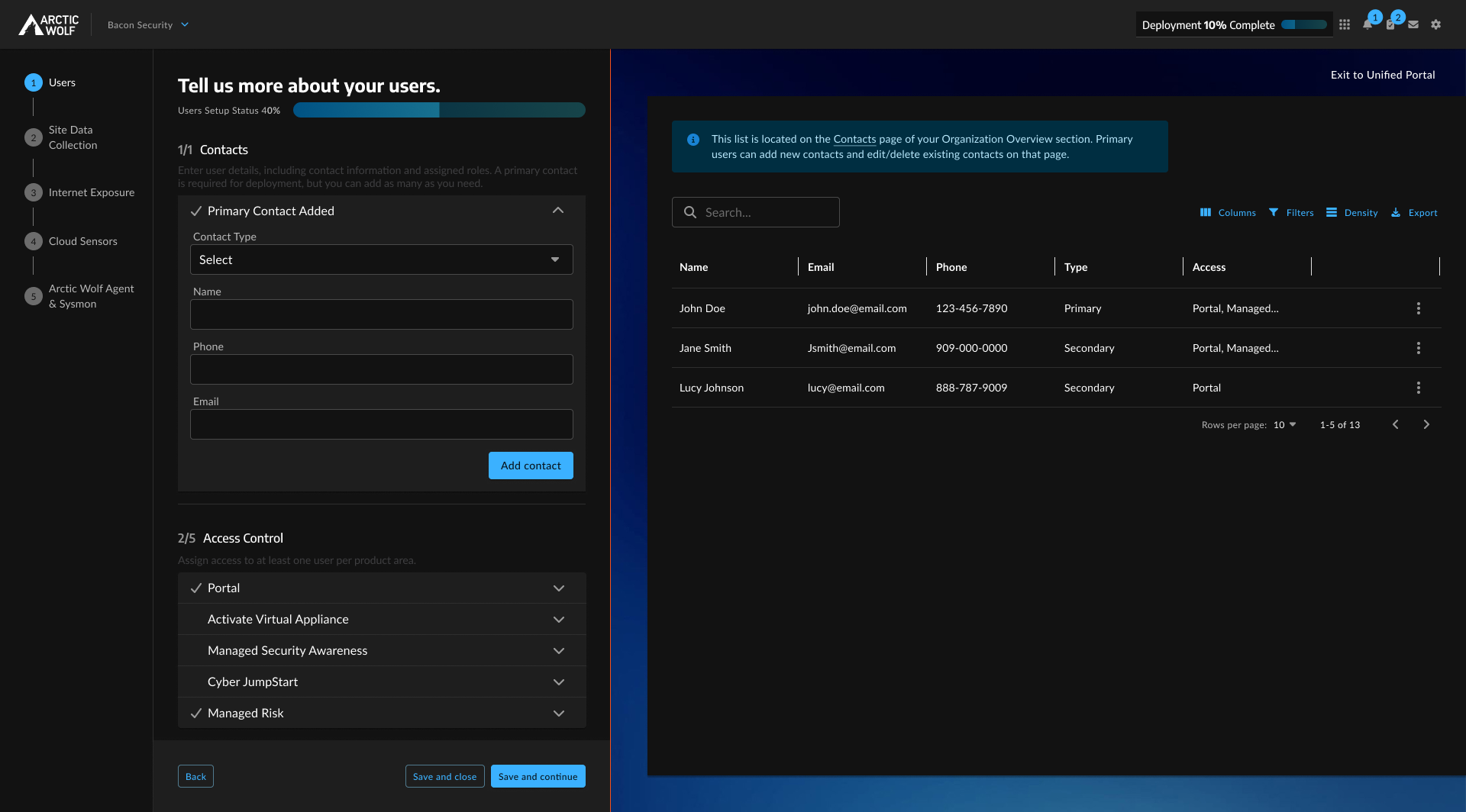
Task: Click the search magnifier icon
Action: click(690, 212)
